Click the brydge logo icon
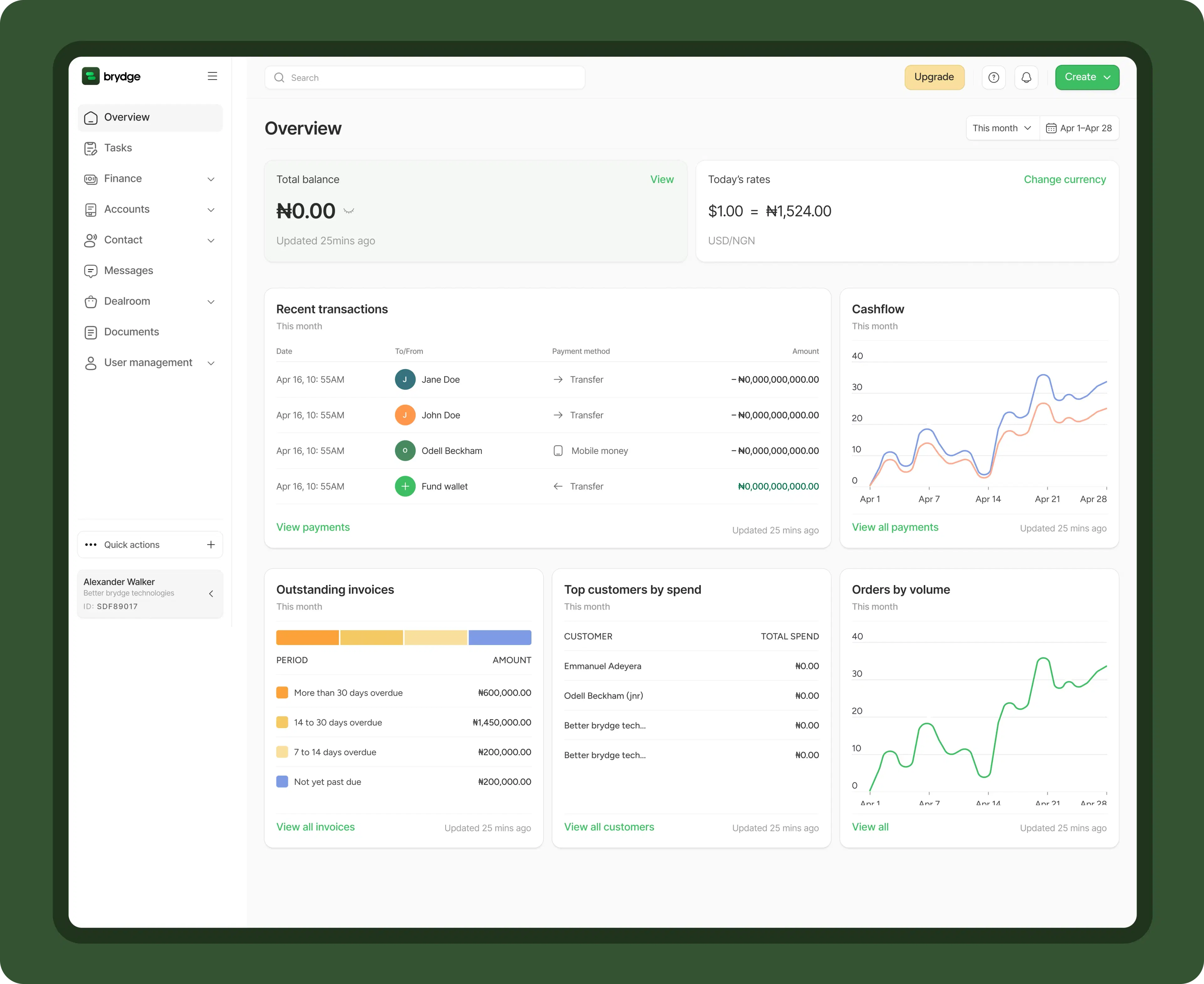The height and width of the screenshot is (984, 1204). click(91, 76)
